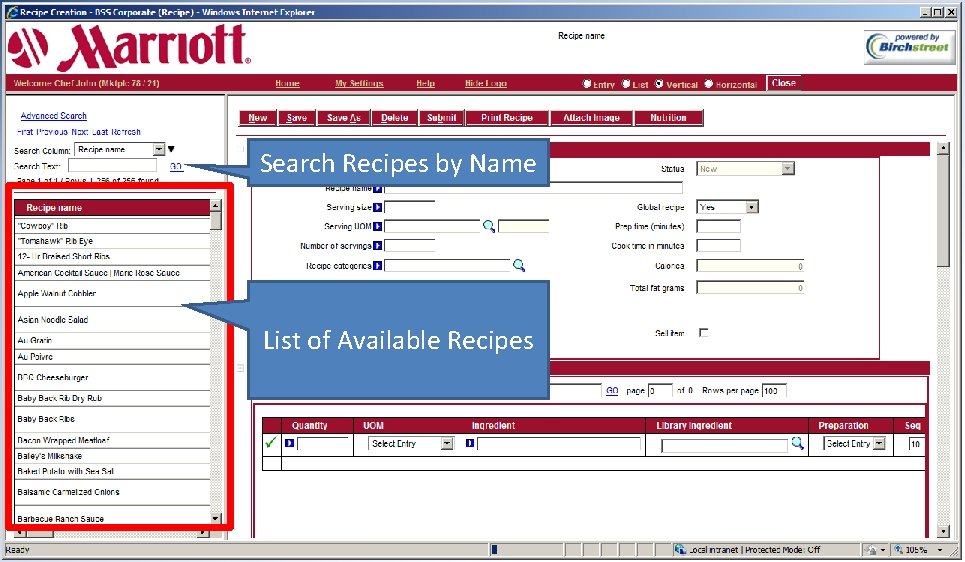965x562 pixels.
Task: Open the Advanced Search link
Action: point(54,116)
